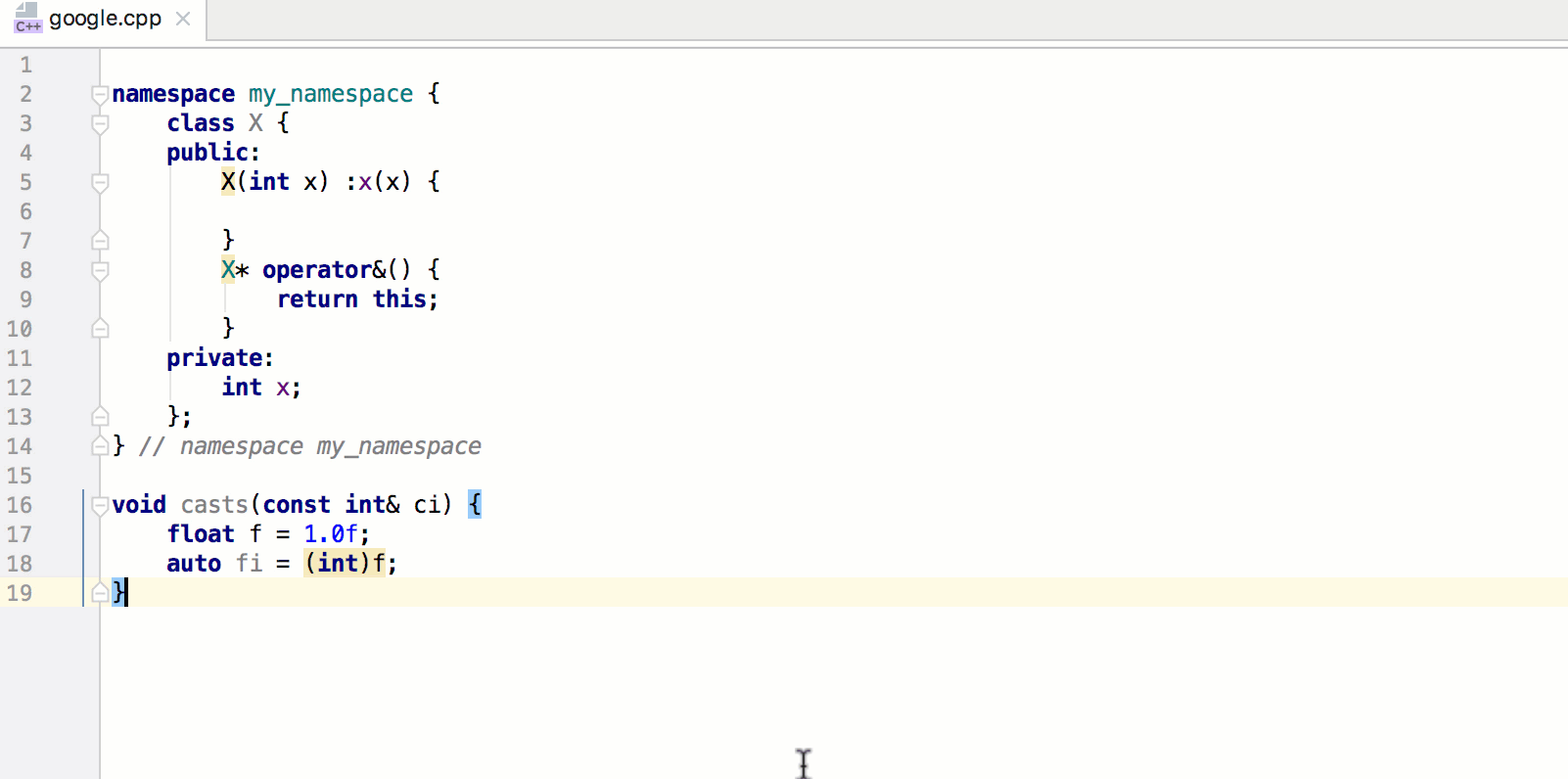Click the 'casts' function name
Viewport: 1568px width, 779px height.
click(214, 505)
